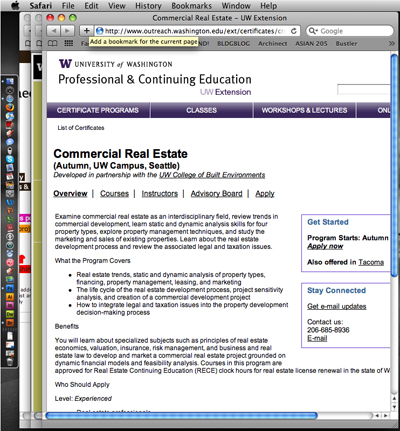Open Top Sites grid icon
400x431 pixels.
coord(69,44)
